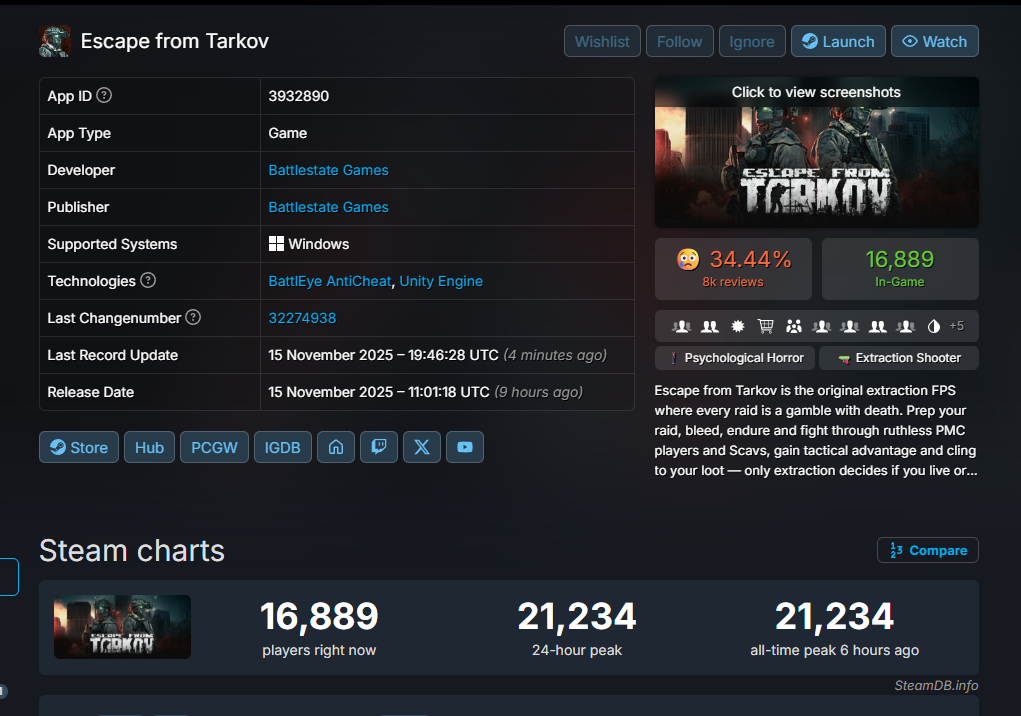Toggle Wishlist for Escape from Tarkov
This screenshot has width=1021, height=716.
pyautogui.click(x=602, y=42)
